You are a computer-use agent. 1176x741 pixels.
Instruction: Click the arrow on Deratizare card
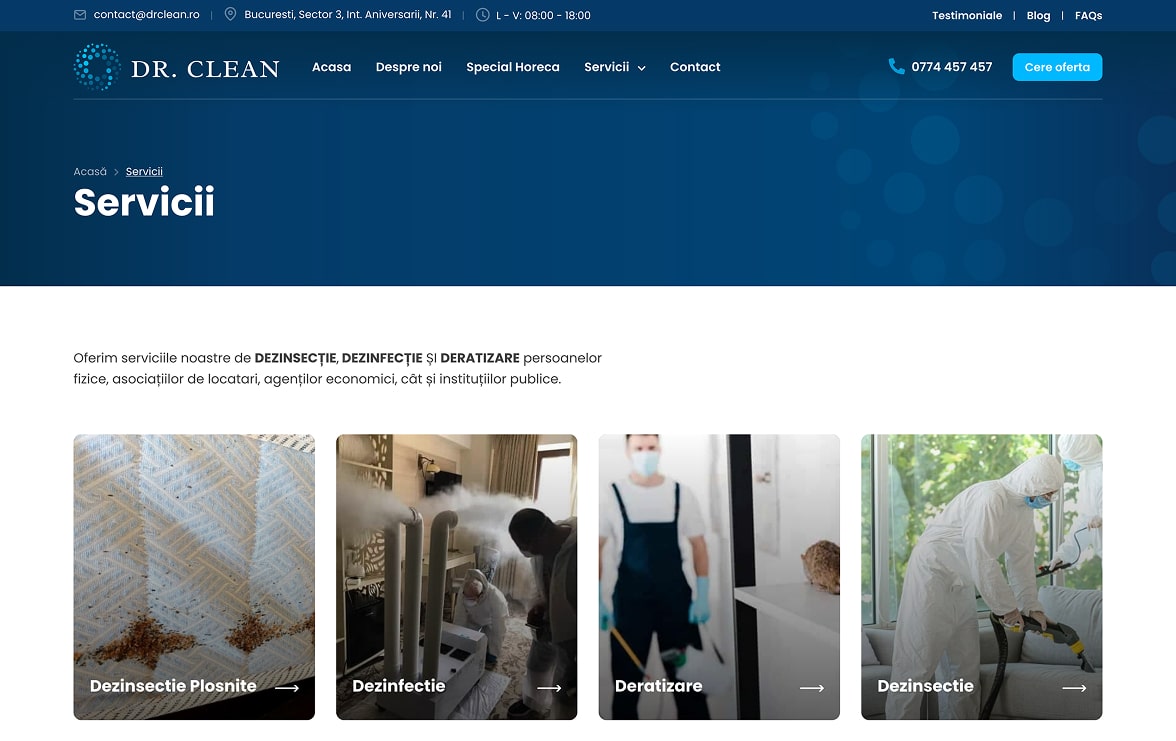pyautogui.click(x=812, y=688)
